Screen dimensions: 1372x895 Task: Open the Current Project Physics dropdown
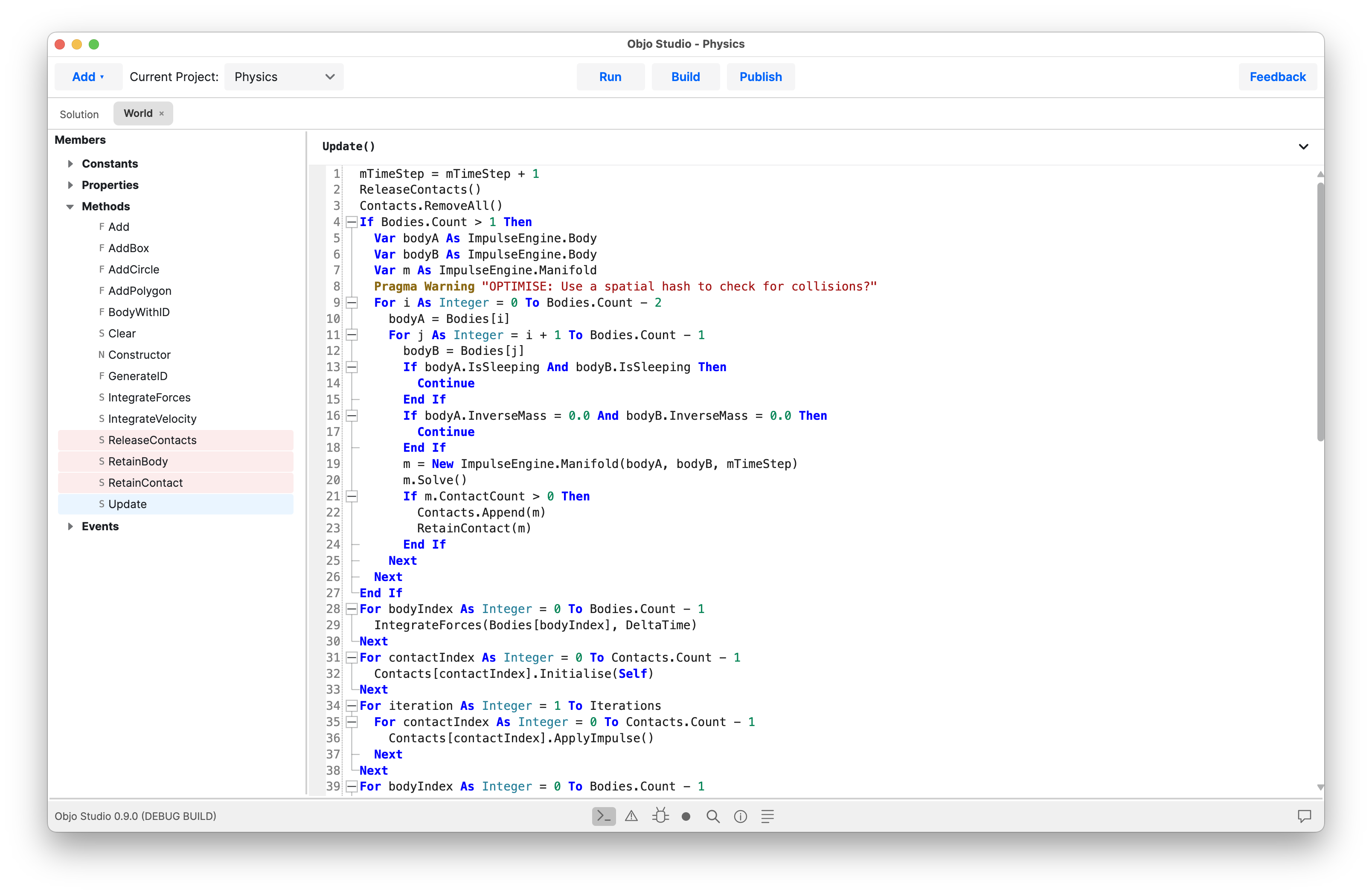pyautogui.click(x=284, y=77)
